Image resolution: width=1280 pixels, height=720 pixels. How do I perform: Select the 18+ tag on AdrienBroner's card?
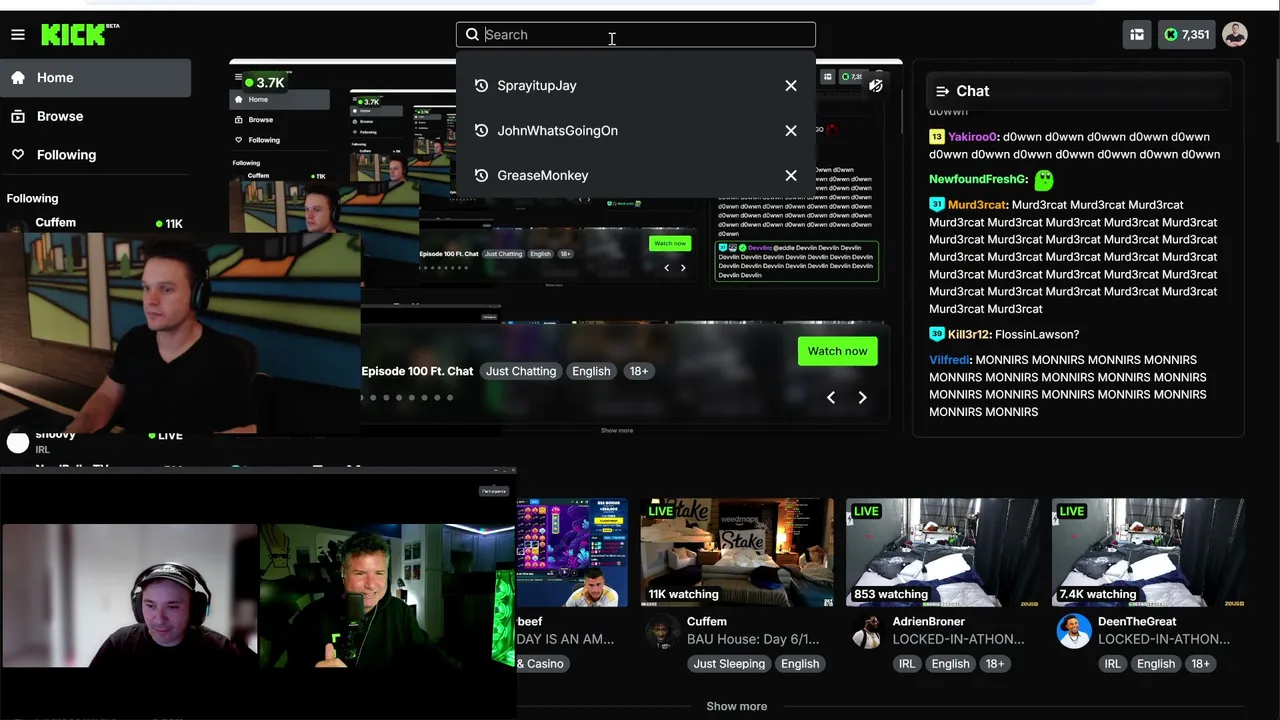tap(995, 664)
